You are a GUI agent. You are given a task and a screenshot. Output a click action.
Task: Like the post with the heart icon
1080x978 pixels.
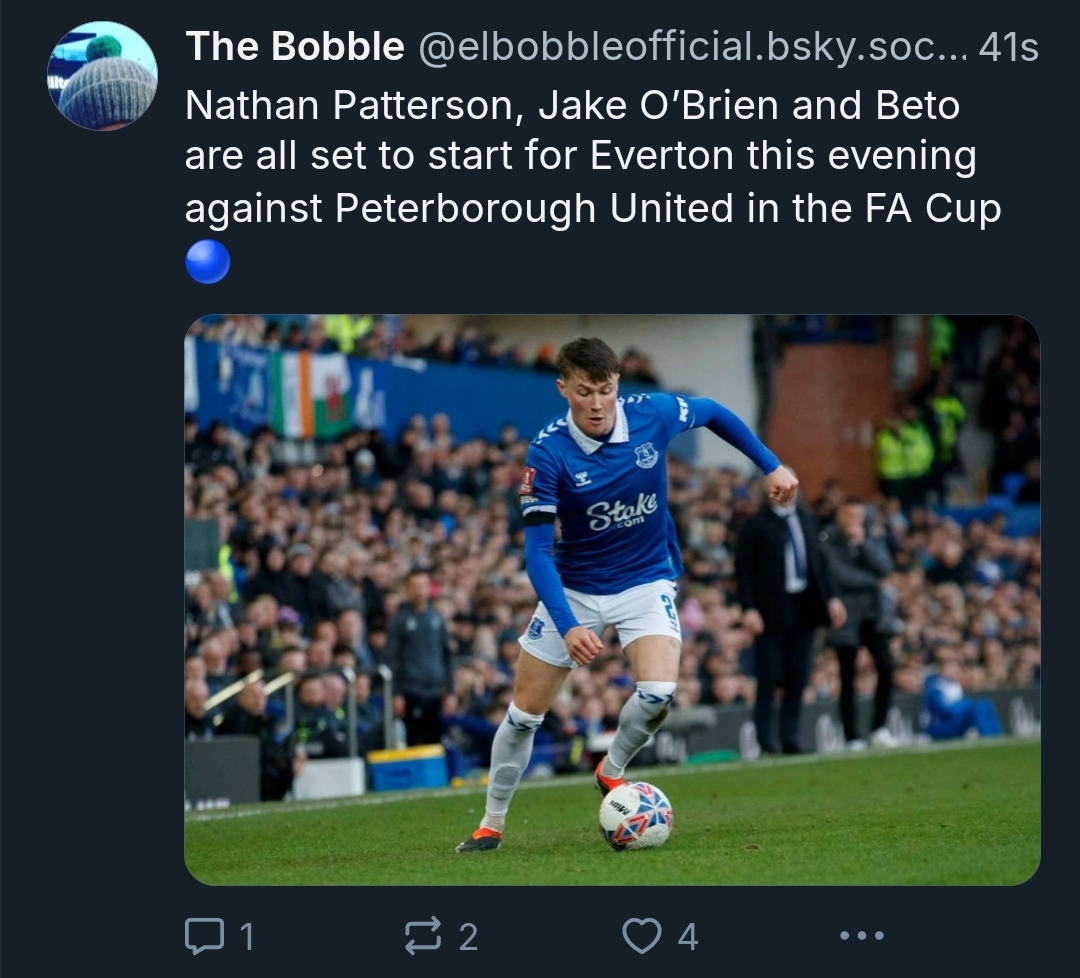(x=641, y=936)
